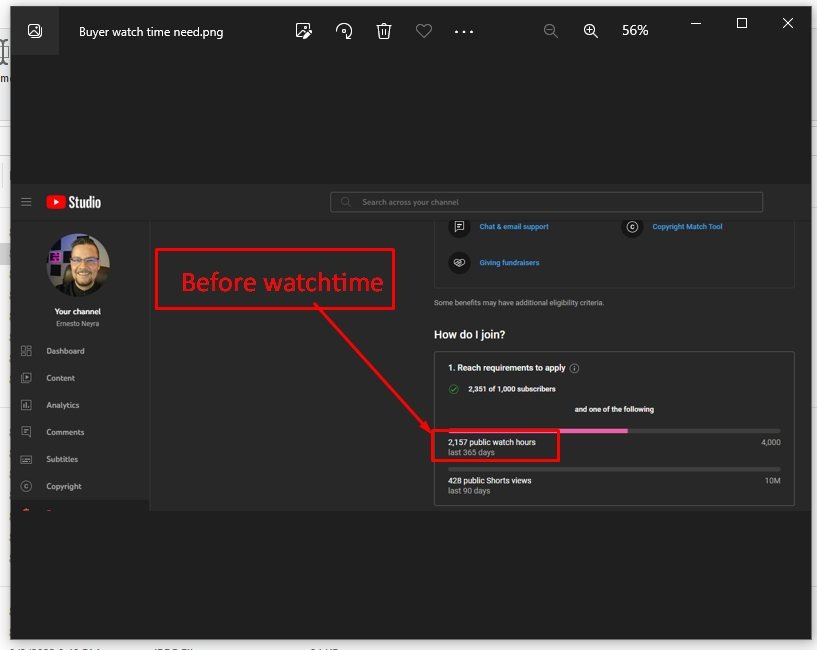Click the YouTube Studio logo

tap(74, 202)
